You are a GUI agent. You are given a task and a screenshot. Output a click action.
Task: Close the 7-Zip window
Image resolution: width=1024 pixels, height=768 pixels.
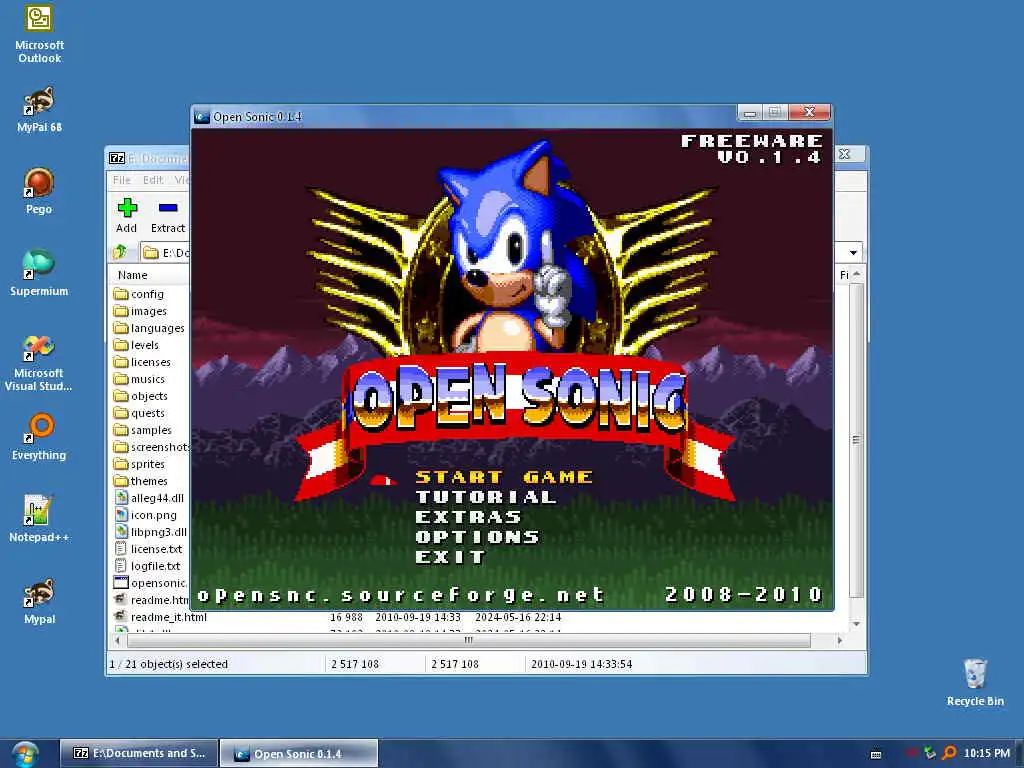pos(844,154)
